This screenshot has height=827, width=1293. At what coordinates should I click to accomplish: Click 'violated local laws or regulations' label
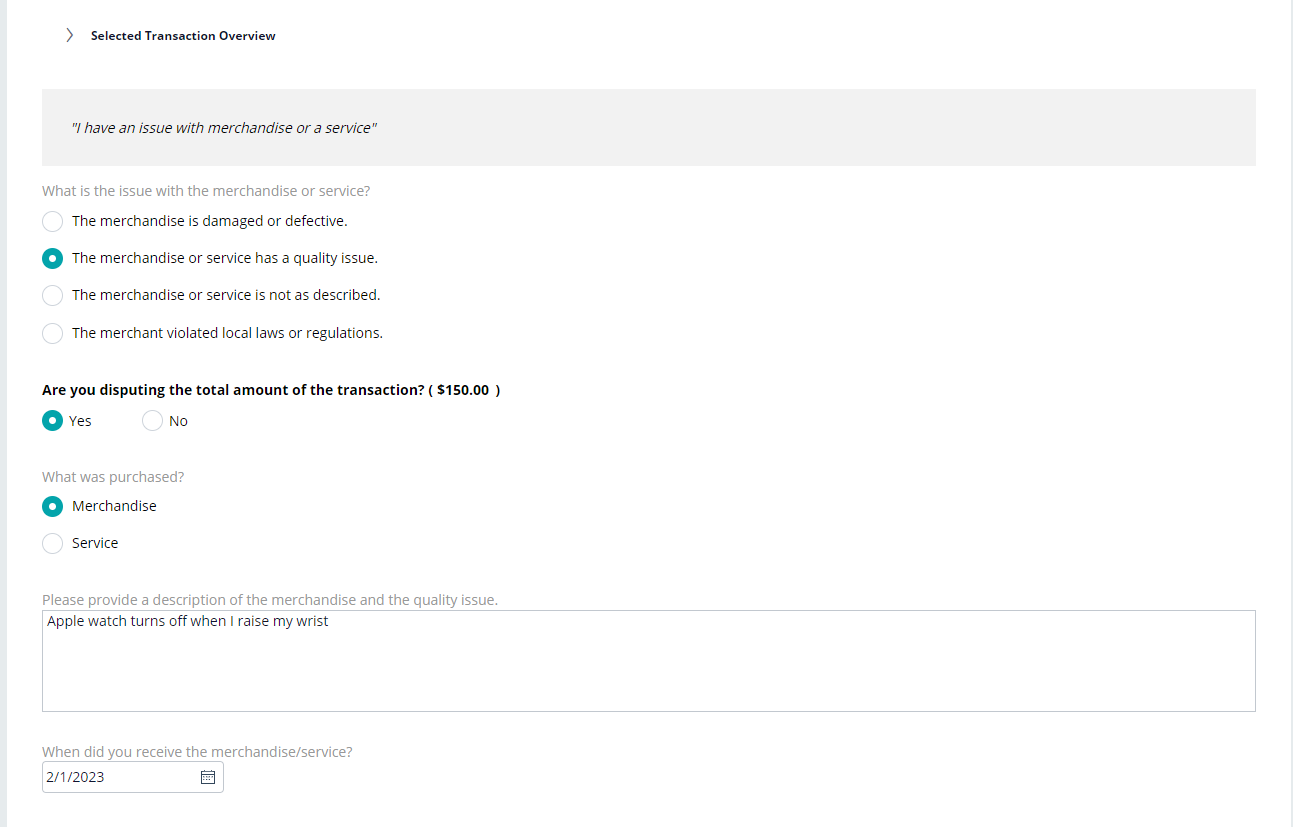click(227, 333)
